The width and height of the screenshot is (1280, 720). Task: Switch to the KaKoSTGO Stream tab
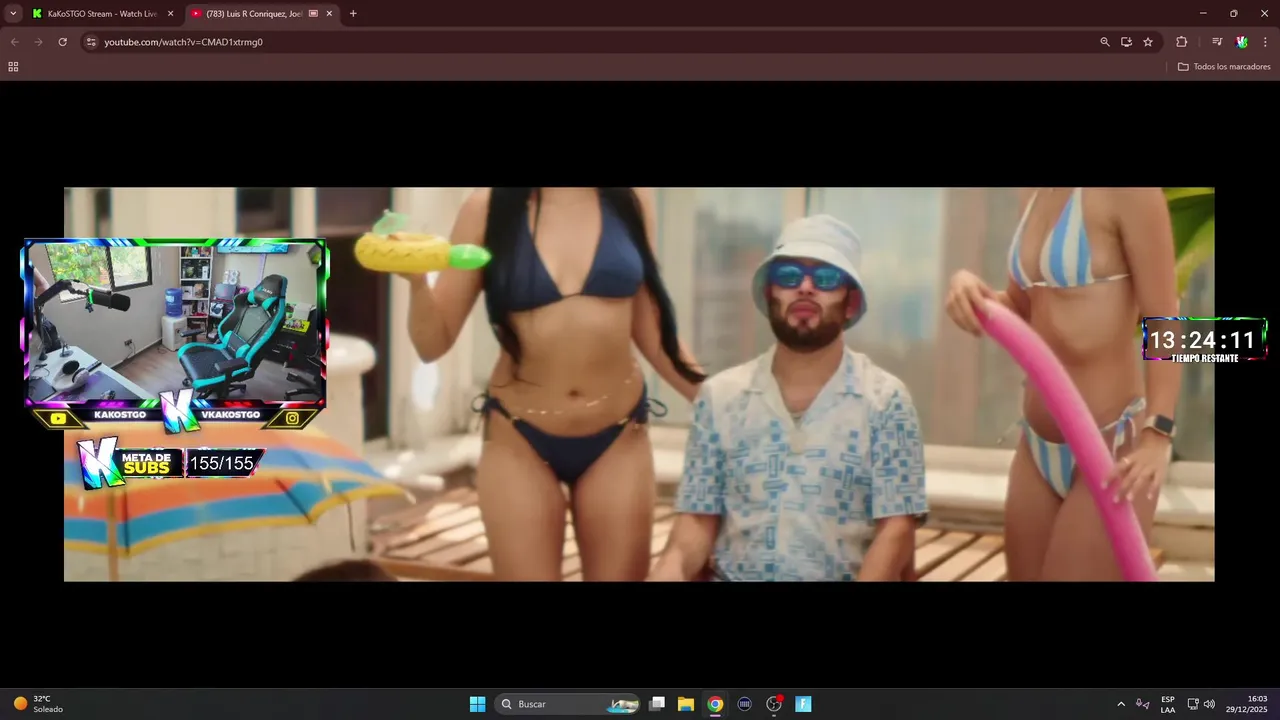[102, 13]
